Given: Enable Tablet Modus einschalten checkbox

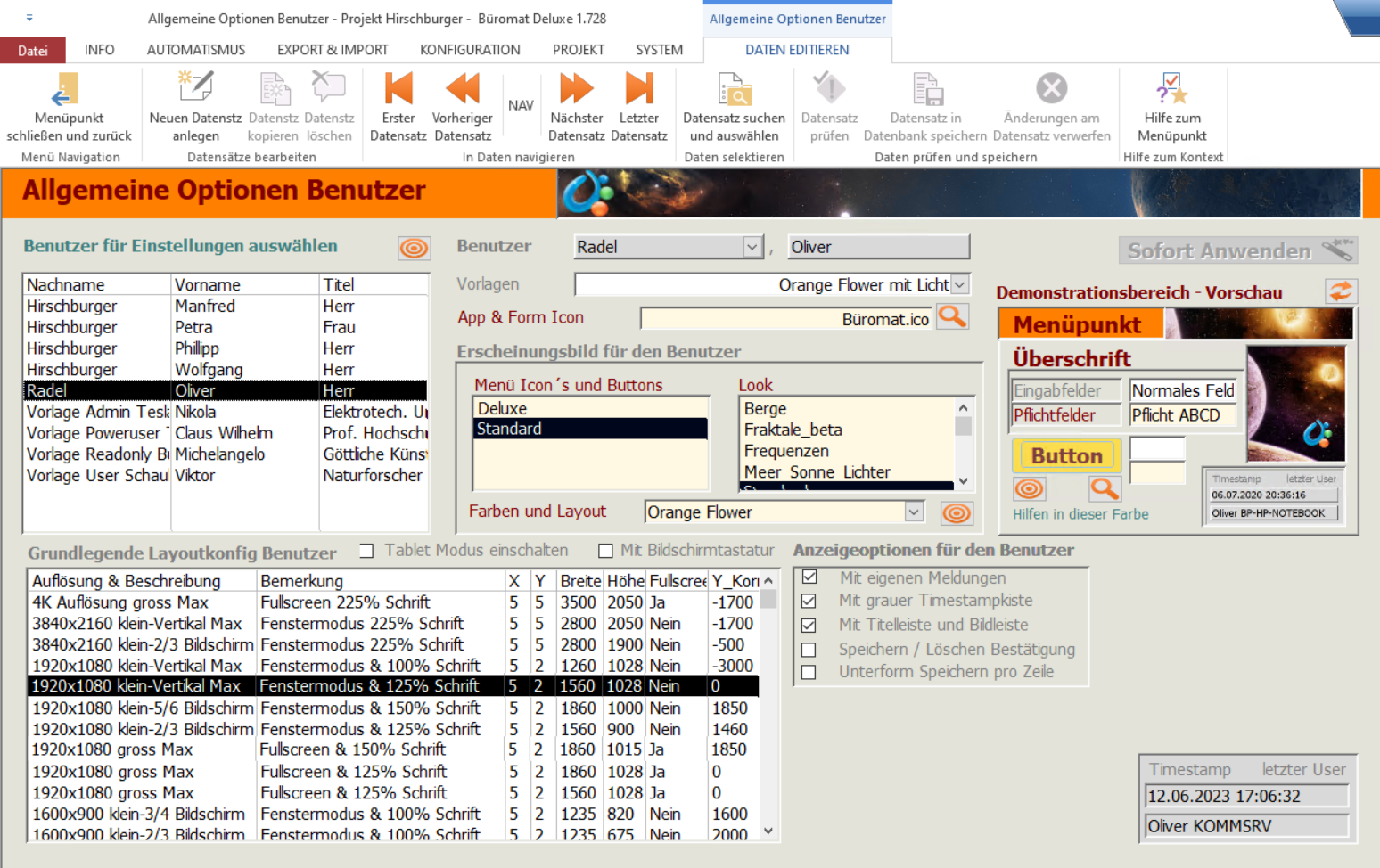Looking at the screenshot, I should click(x=366, y=551).
